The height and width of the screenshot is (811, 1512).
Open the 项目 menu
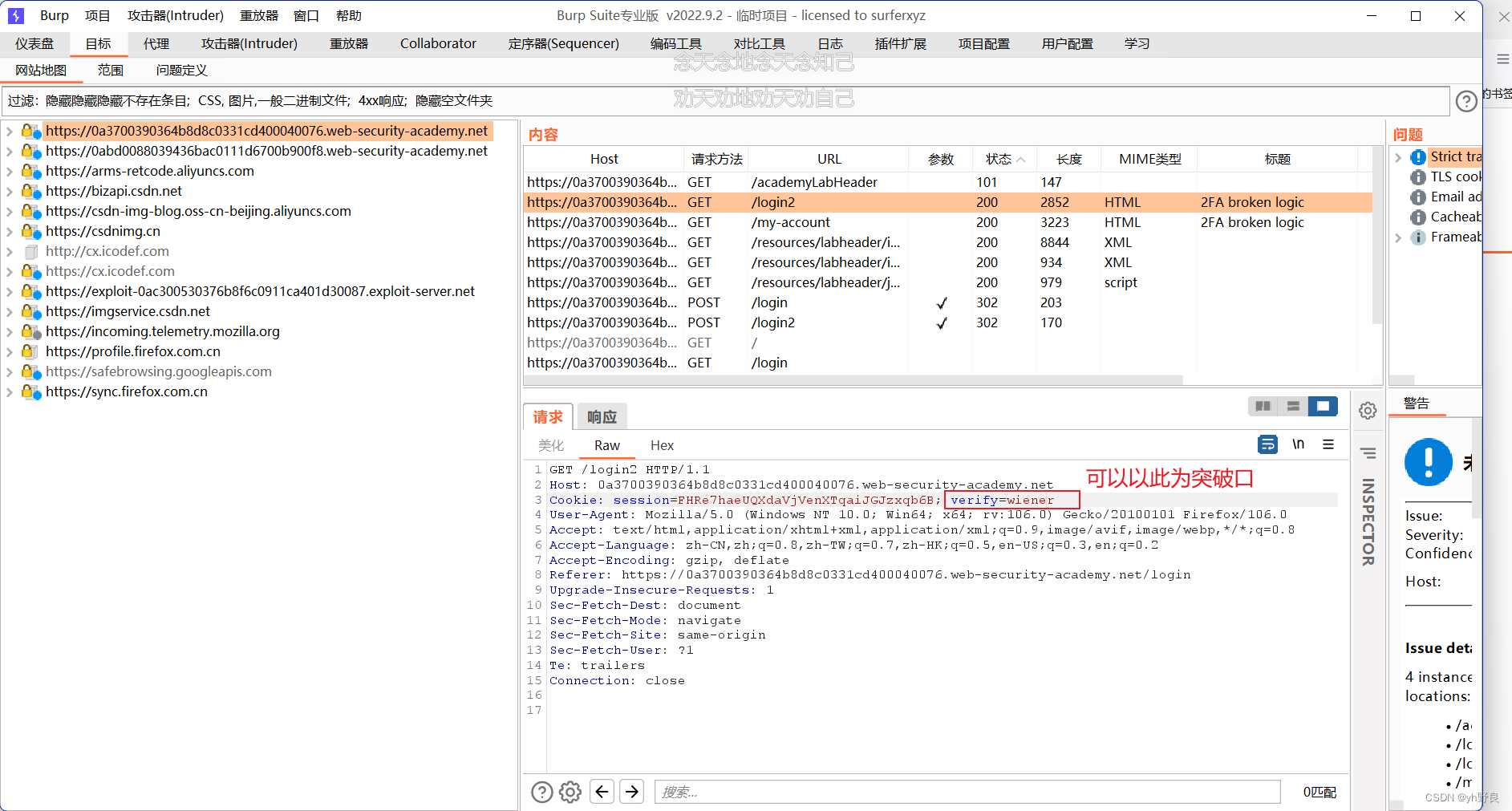[x=98, y=15]
